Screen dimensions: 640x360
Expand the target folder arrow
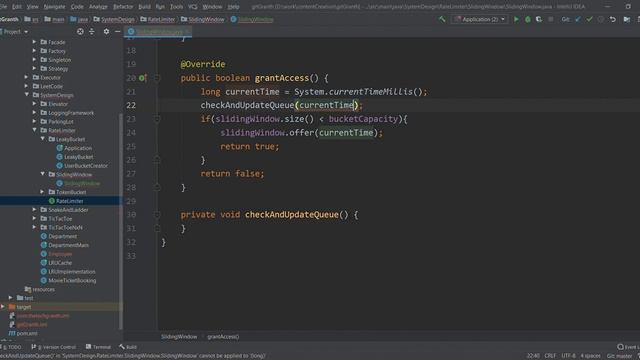[3, 307]
